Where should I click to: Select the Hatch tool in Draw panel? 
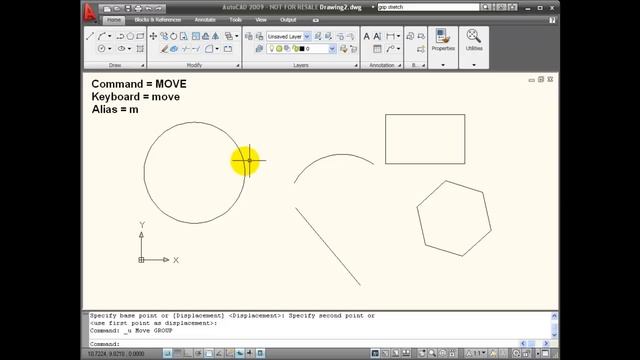pos(140,49)
